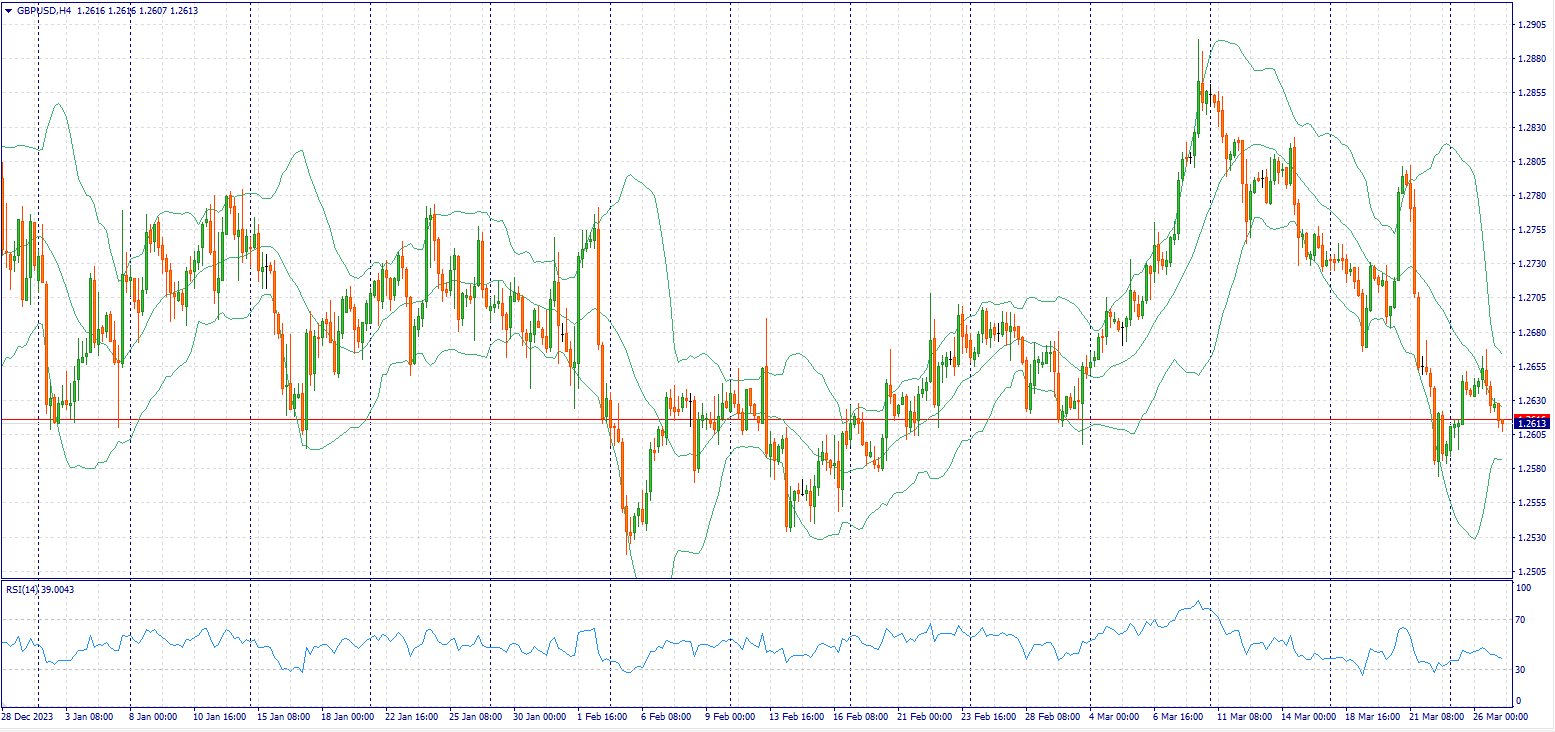Click the RSI scale value 100
Viewport: 1555px width, 732px height.
tap(1523, 589)
